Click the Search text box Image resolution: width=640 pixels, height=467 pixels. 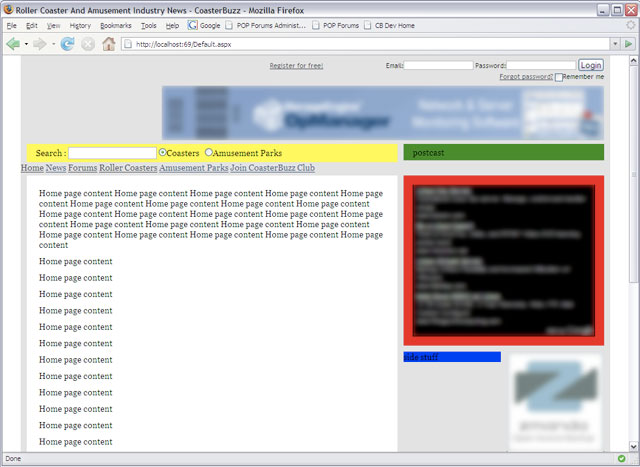click(112, 153)
